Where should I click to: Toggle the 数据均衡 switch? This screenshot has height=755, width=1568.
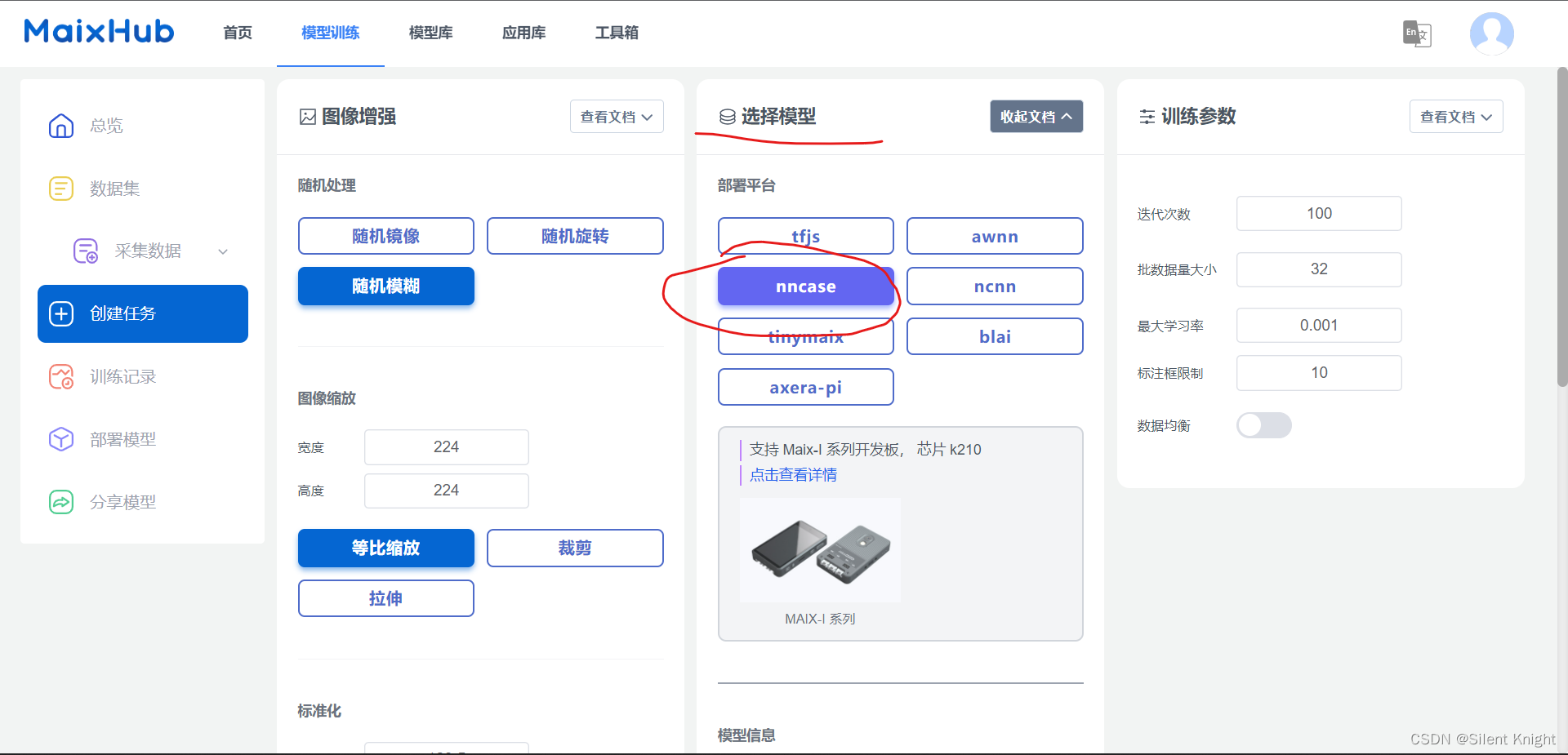click(1263, 425)
